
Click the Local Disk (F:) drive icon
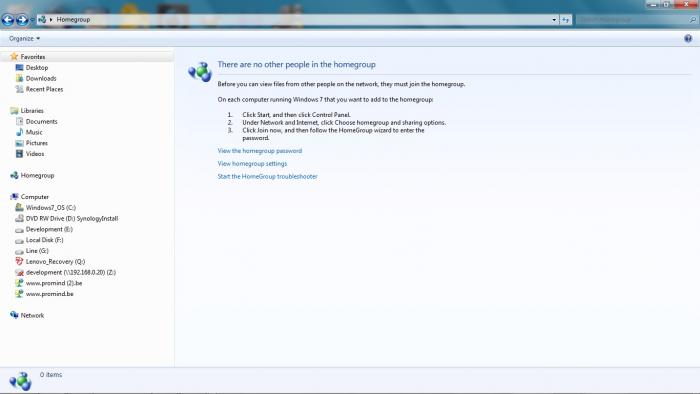point(19,240)
